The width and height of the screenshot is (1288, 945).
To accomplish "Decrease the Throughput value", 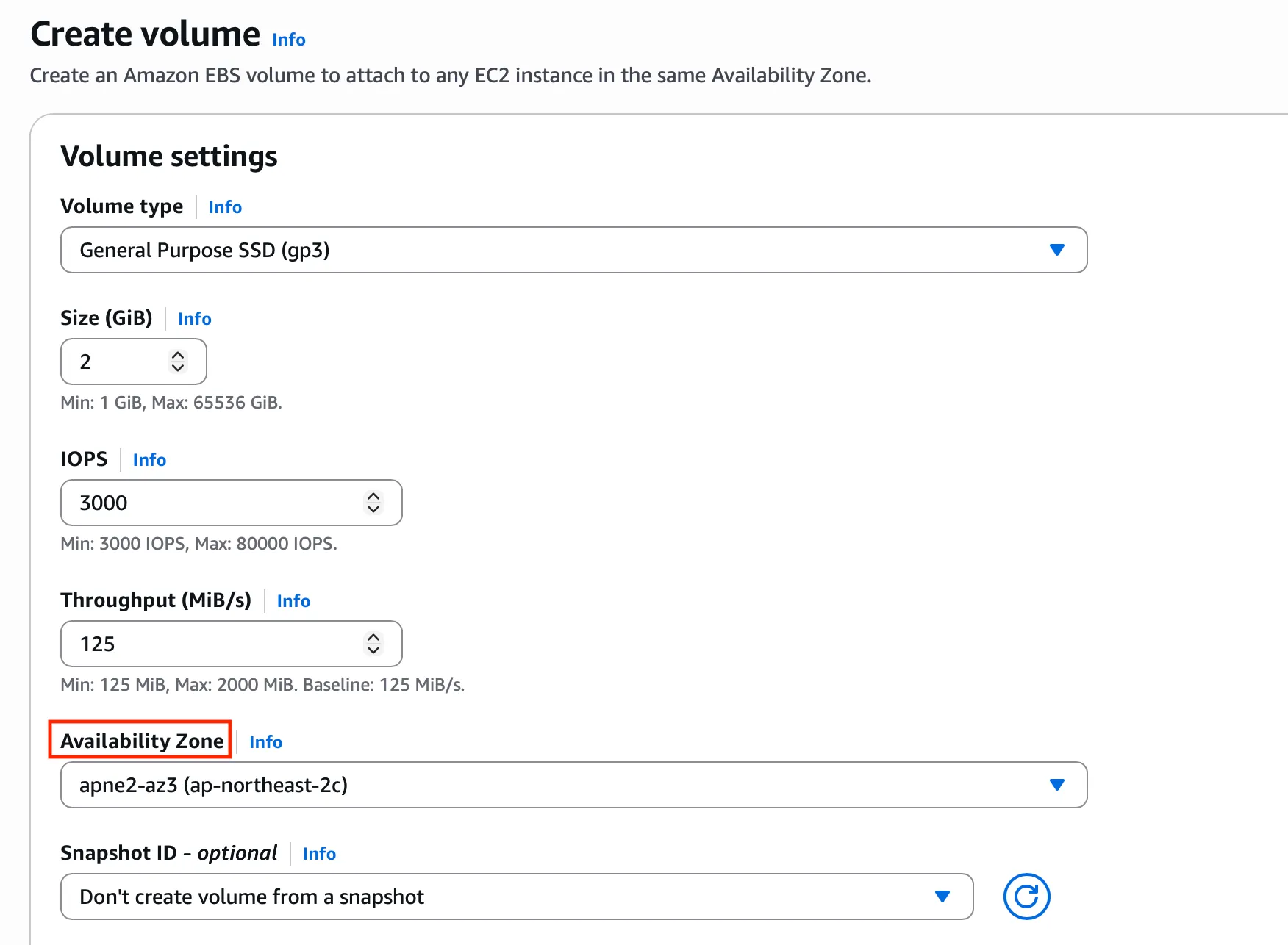I will pyautogui.click(x=373, y=650).
